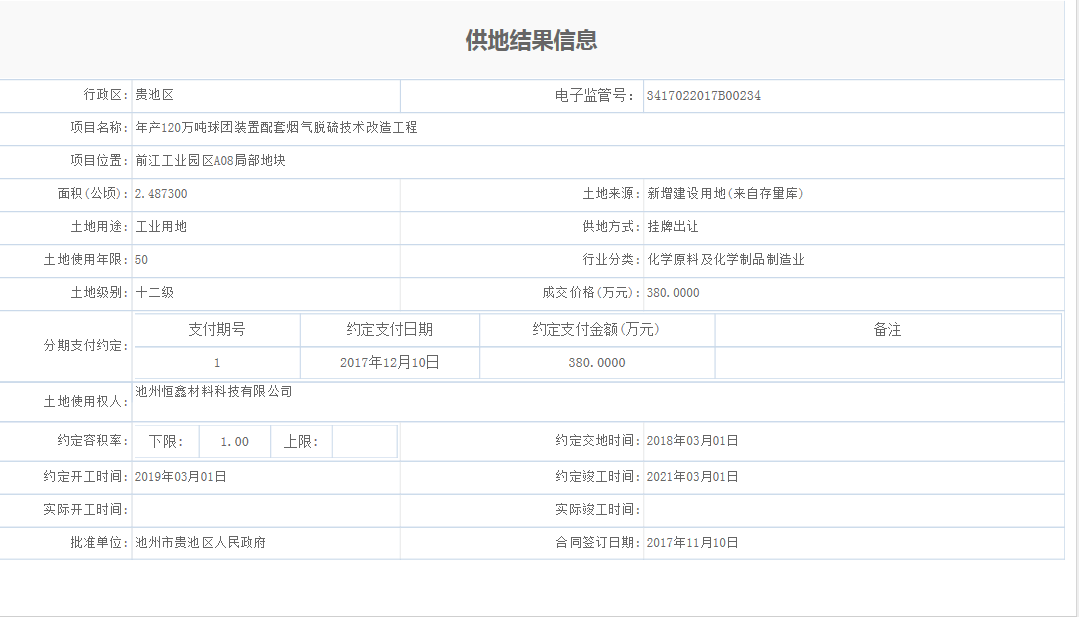Click the project location 前江工业园区A08局部地块
The image size is (1079, 617).
pyautogui.click(x=210, y=161)
